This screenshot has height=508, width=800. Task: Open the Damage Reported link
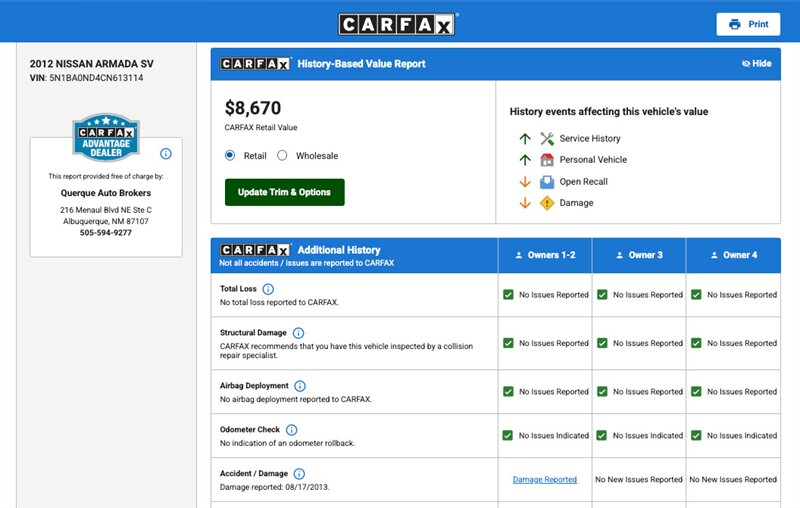[545, 479]
